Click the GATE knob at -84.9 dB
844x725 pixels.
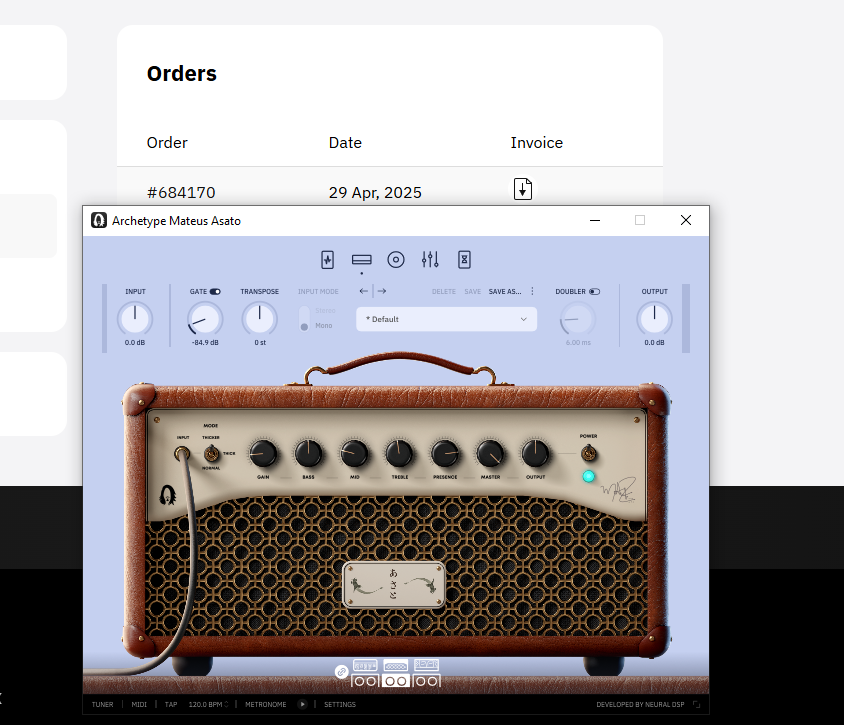(x=205, y=319)
